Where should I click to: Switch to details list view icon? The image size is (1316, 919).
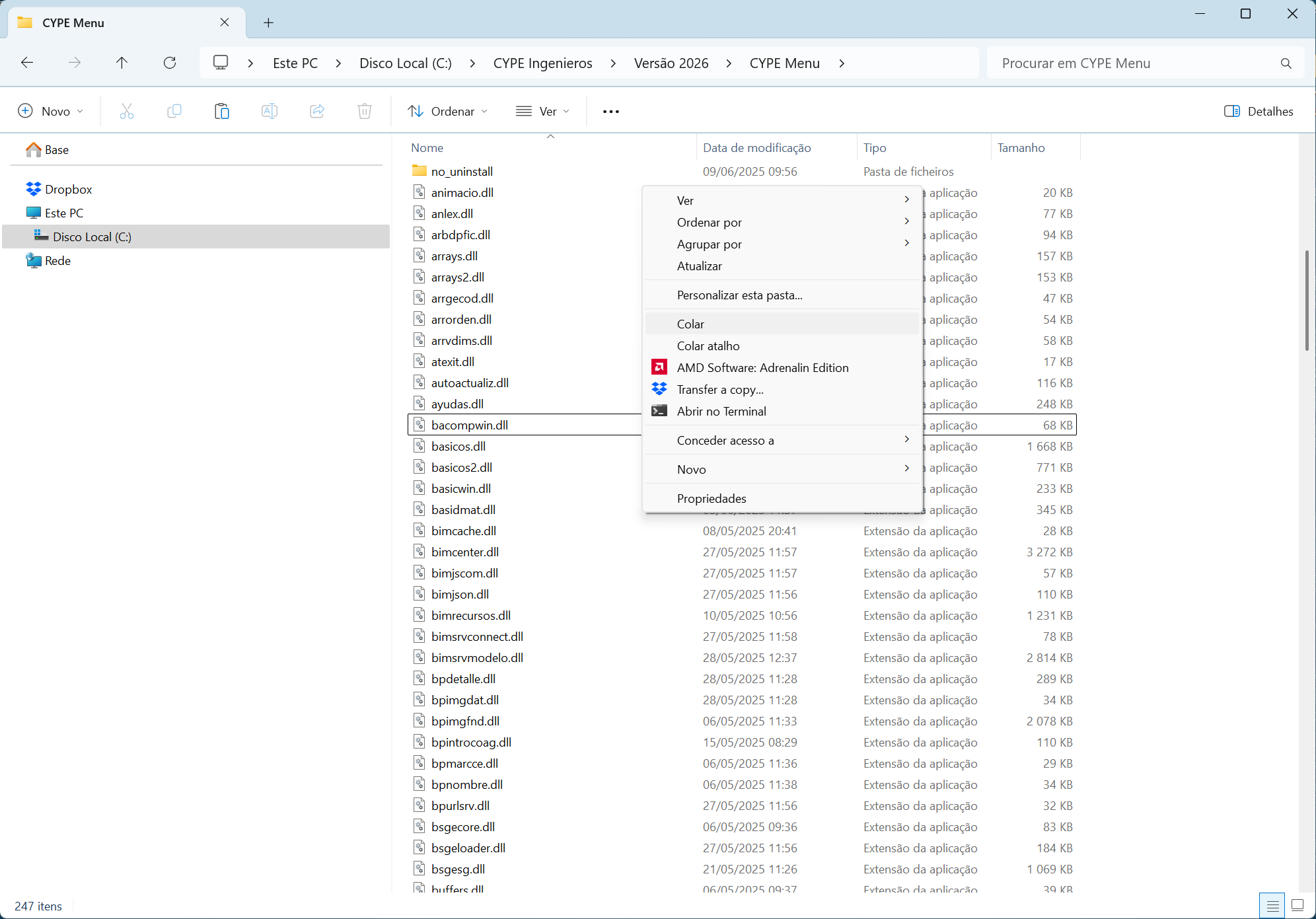[x=1272, y=905]
